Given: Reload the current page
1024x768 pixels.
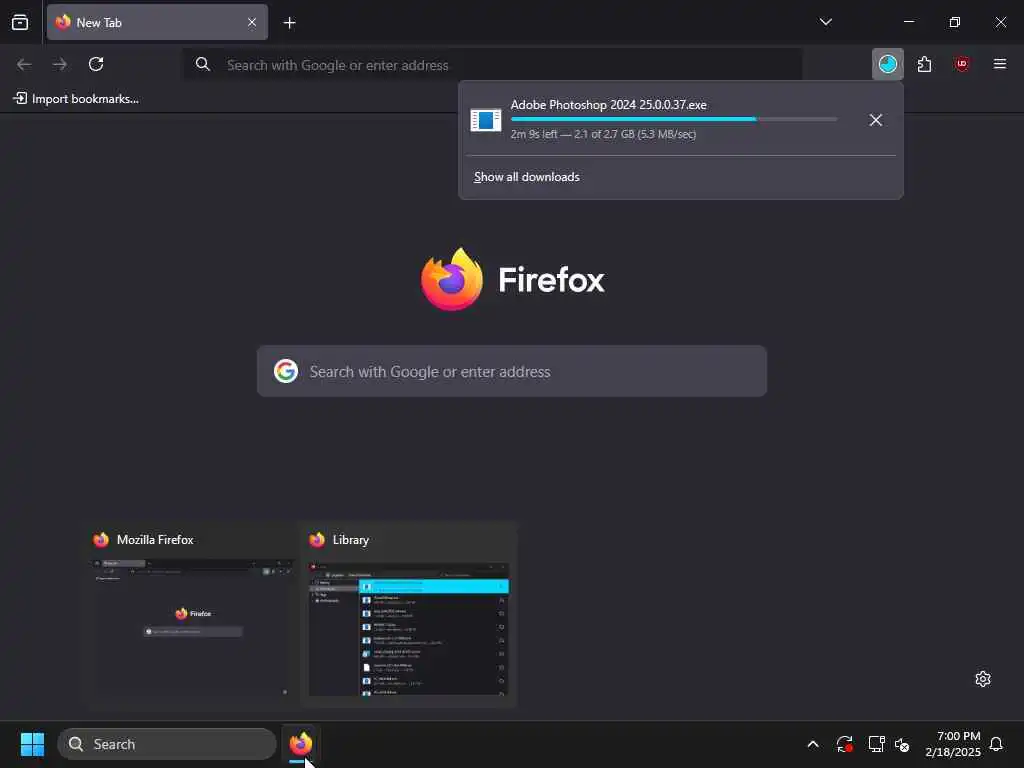Looking at the screenshot, I should coord(96,64).
